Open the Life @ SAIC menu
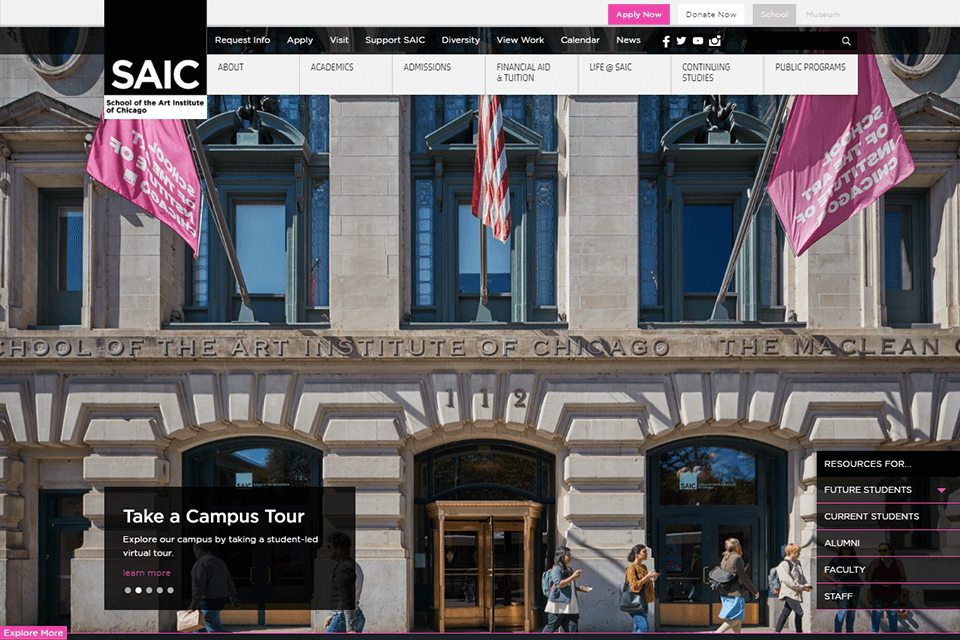This screenshot has height=640, width=960. click(x=625, y=74)
